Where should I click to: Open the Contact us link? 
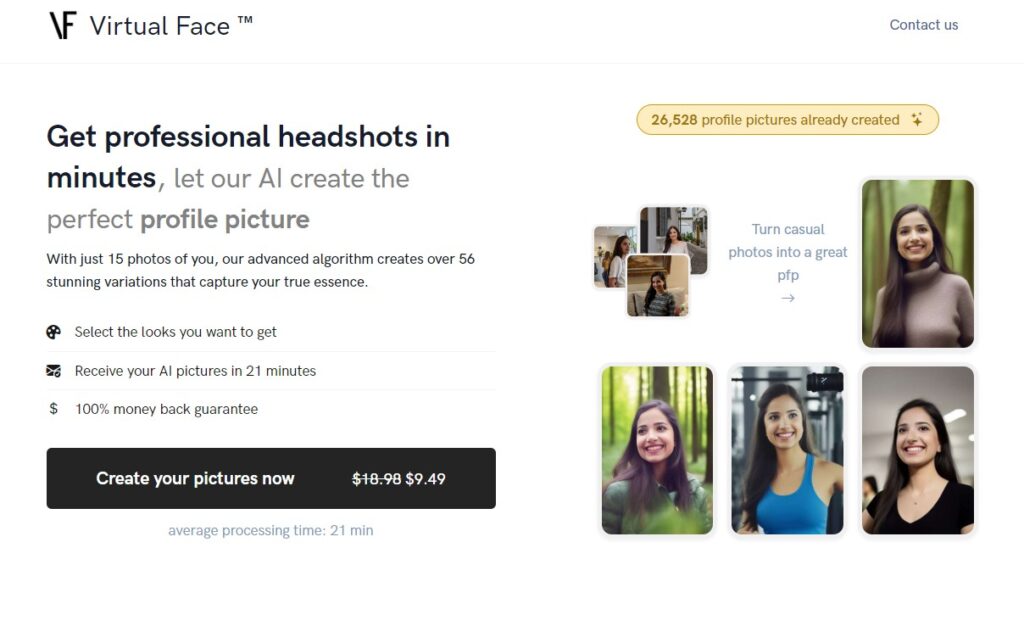point(923,25)
